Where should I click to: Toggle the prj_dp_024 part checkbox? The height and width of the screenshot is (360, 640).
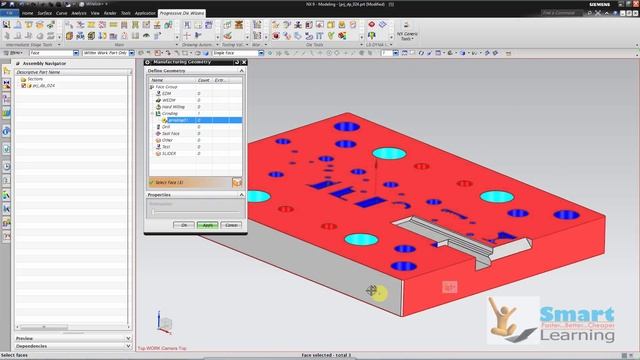[24, 86]
